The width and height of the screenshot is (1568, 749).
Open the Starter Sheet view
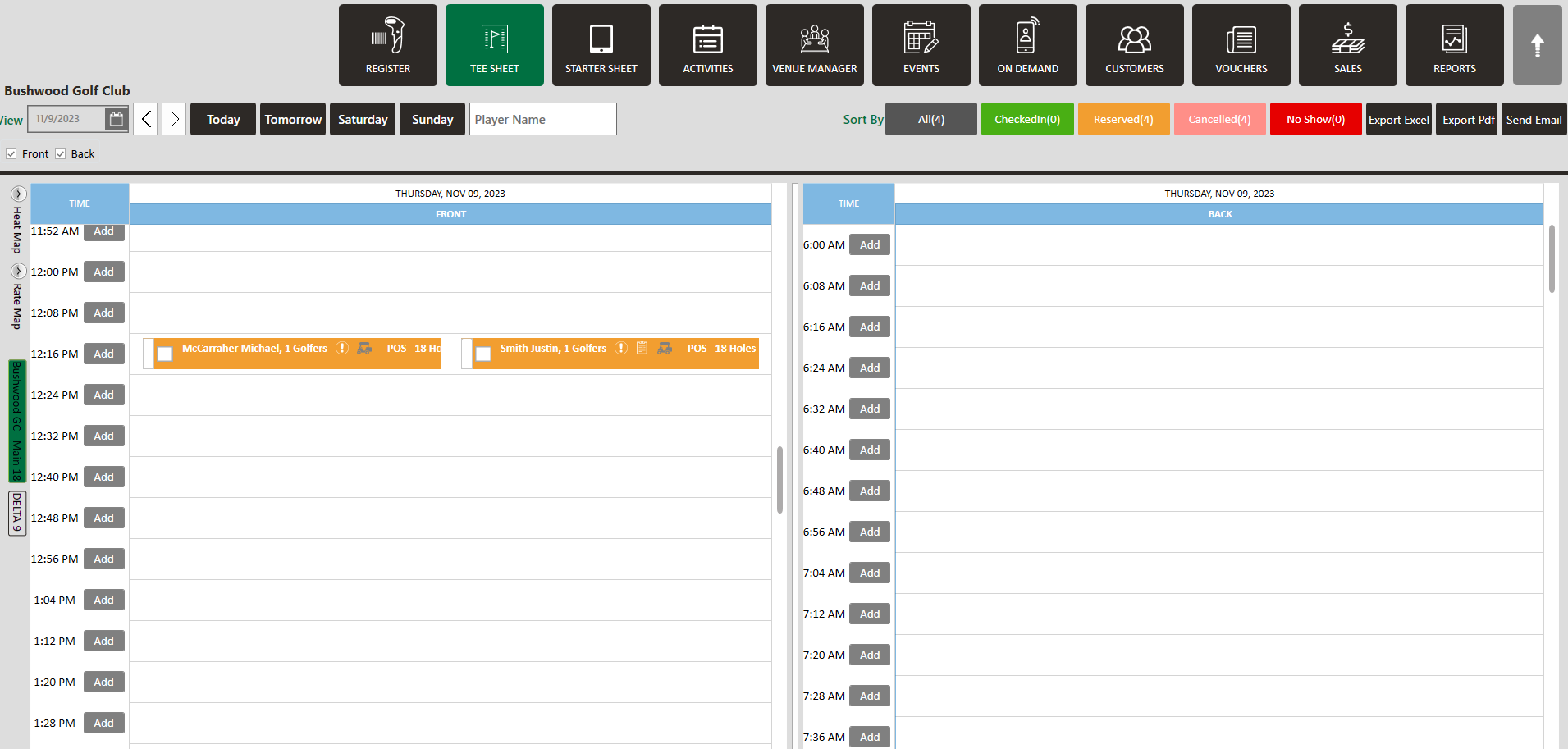click(601, 45)
